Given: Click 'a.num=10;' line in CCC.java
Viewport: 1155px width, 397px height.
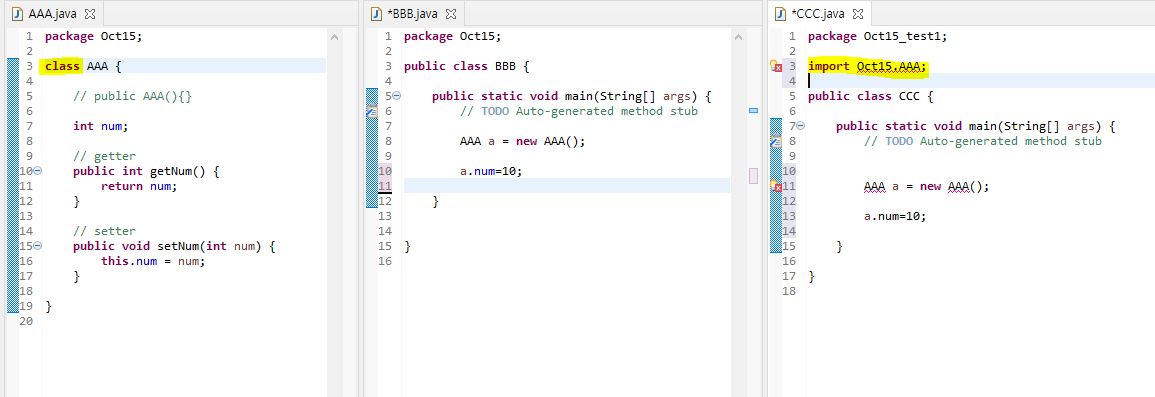Looking at the screenshot, I should click(x=895, y=216).
